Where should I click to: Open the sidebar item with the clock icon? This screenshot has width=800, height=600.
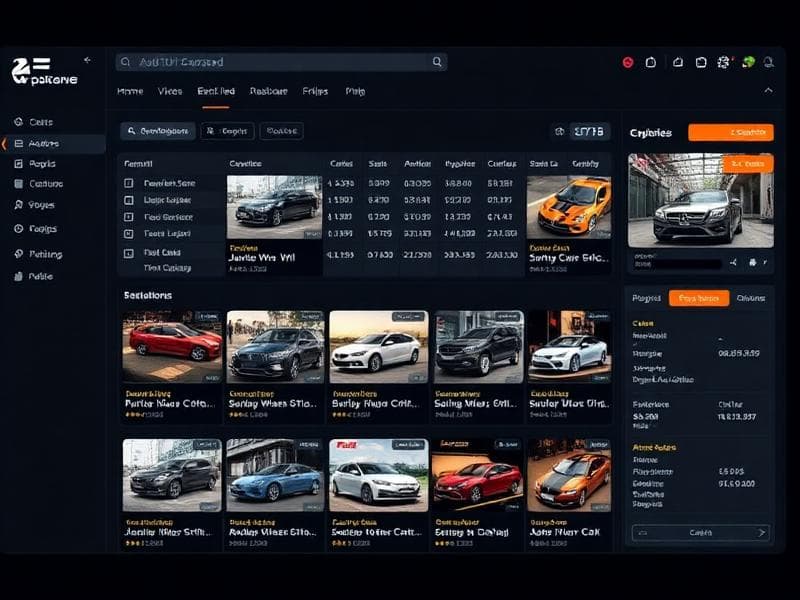[x=36, y=229]
